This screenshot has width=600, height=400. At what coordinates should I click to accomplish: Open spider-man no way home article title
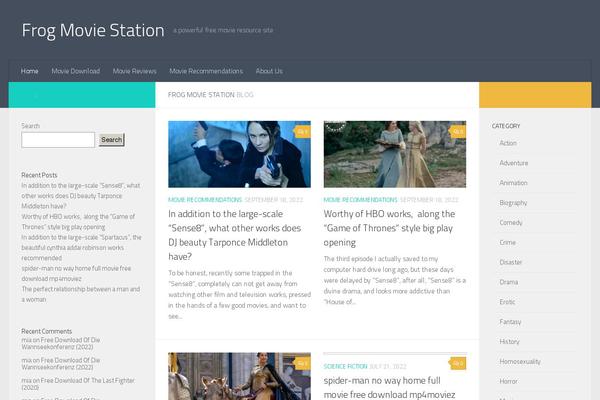390,387
